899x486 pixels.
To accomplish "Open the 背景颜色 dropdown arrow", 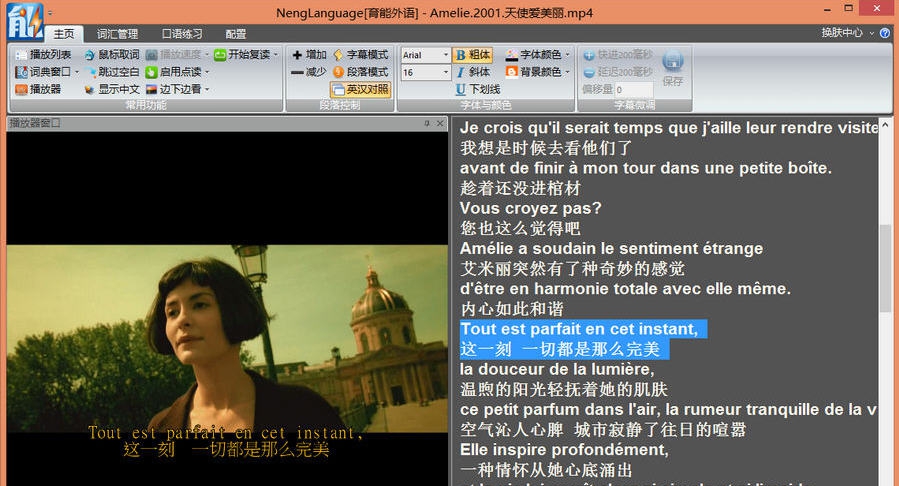I will [568, 72].
